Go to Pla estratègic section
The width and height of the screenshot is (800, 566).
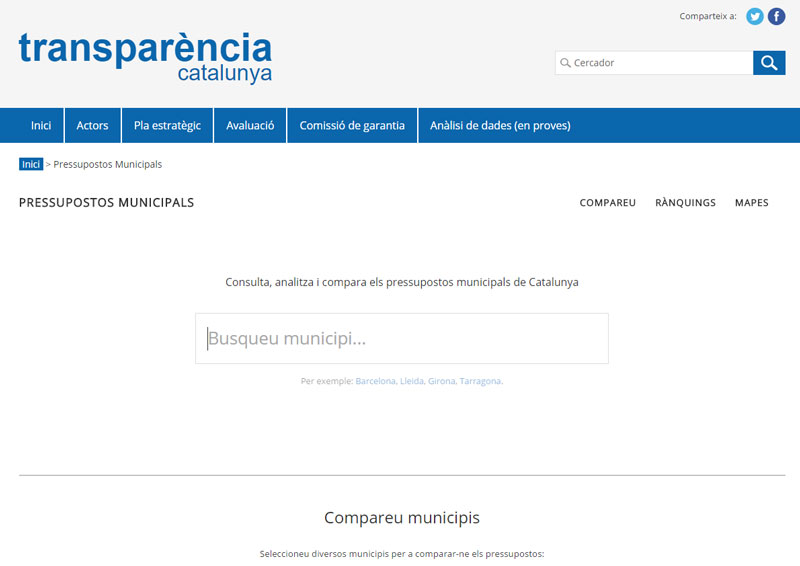(x=167, y=126)
